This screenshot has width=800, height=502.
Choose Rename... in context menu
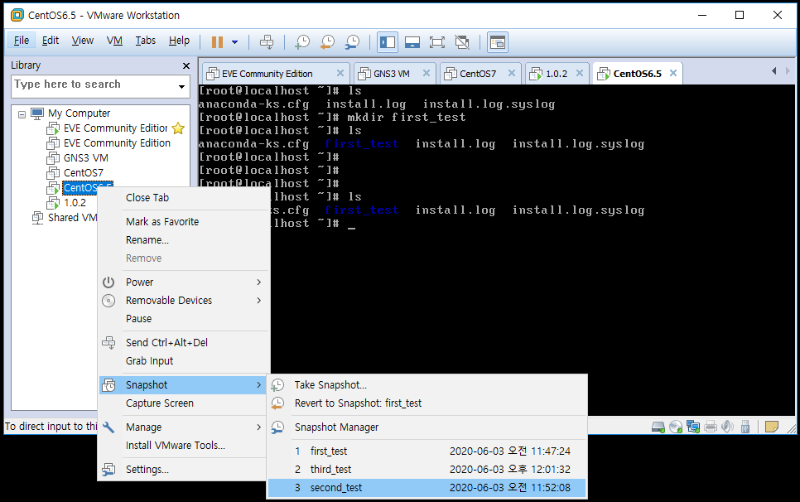coord(184,240)
